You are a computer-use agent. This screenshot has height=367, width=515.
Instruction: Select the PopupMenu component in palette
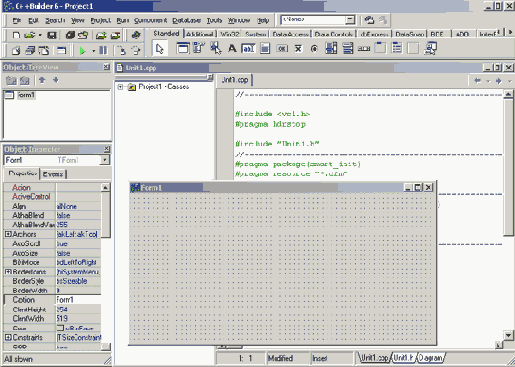pyautogui.click(x=216, y=48)
